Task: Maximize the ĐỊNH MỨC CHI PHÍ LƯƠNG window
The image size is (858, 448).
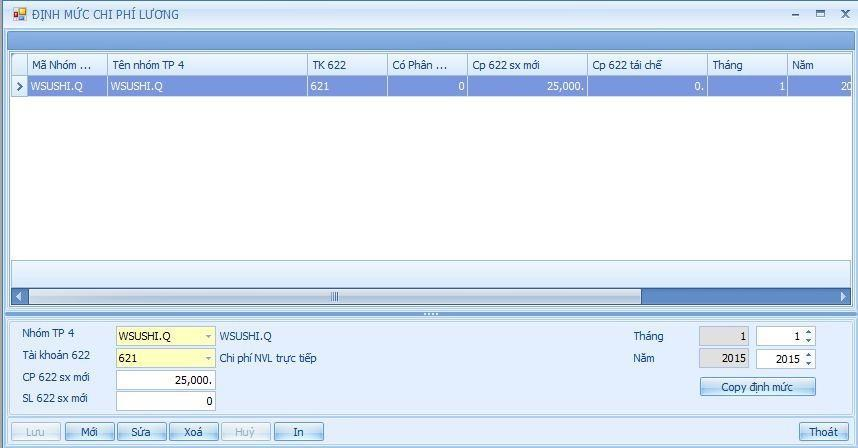Action: [820, 14]
